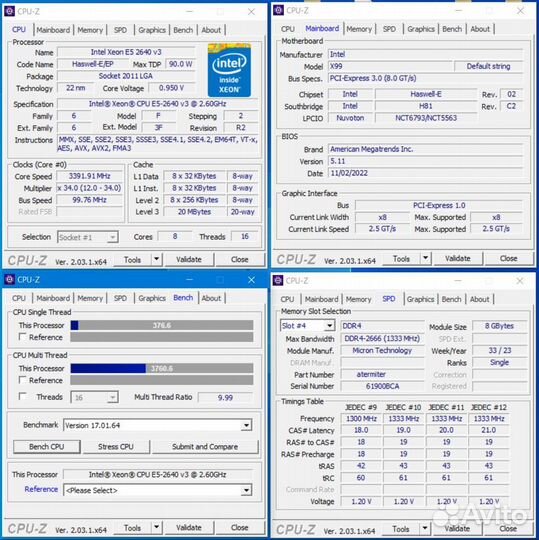539x540 pixels.
Task: Close the Bench window with the X button
Action: (x=251, y=280)
